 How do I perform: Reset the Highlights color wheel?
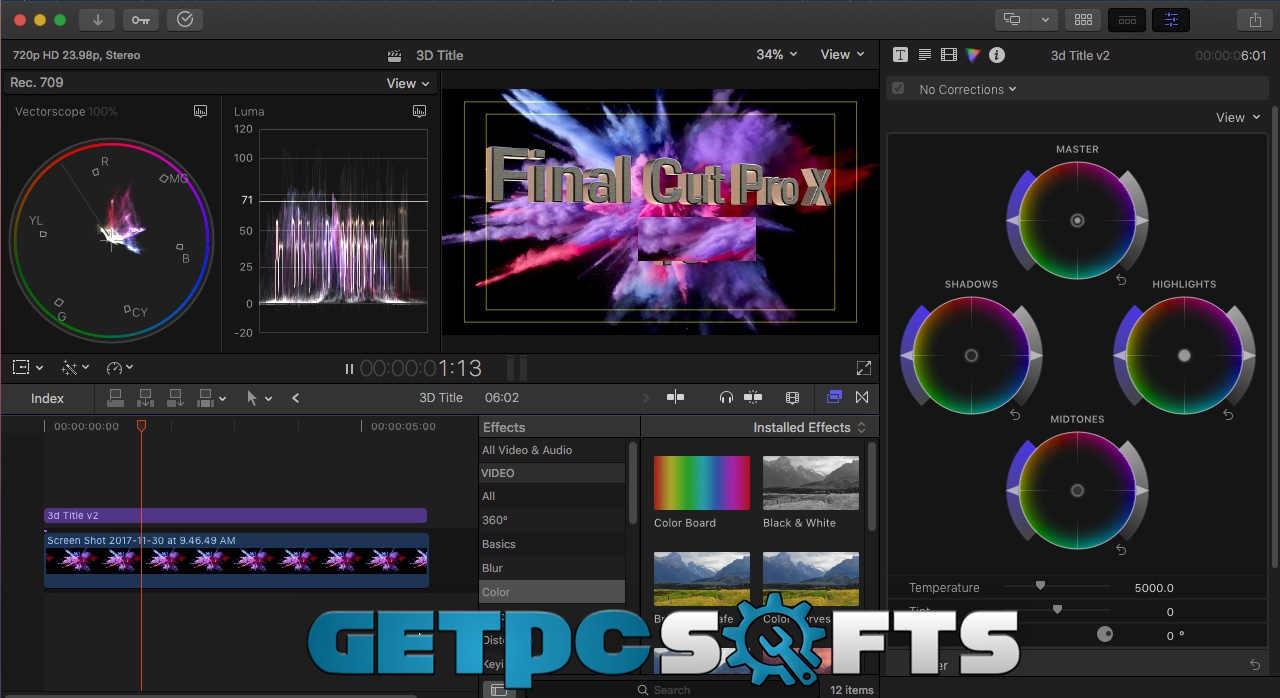1228,415
